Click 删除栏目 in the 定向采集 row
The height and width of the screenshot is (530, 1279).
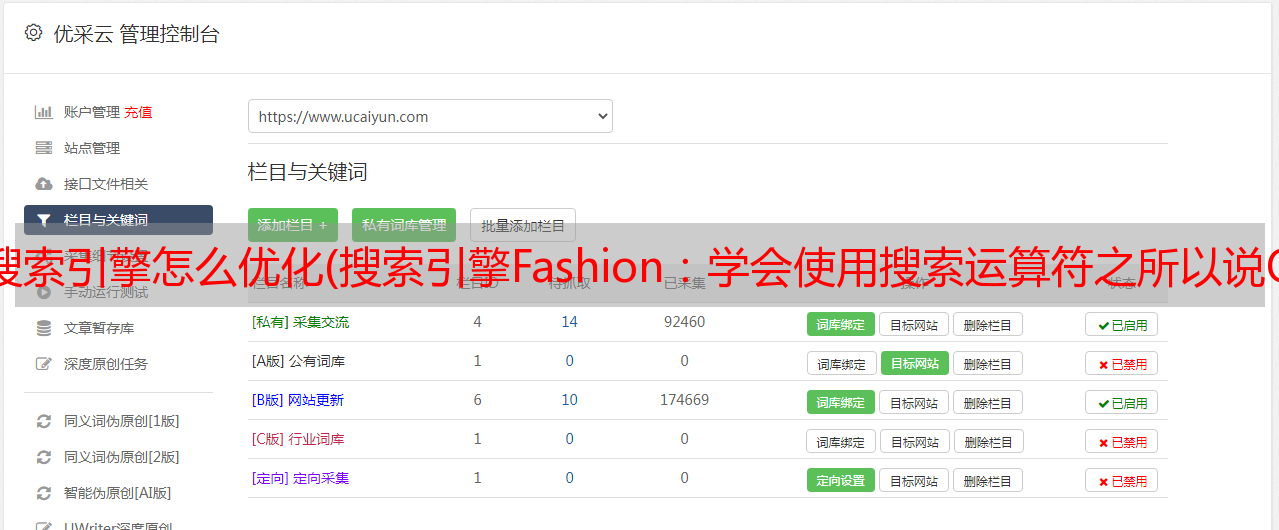(988, 480)
